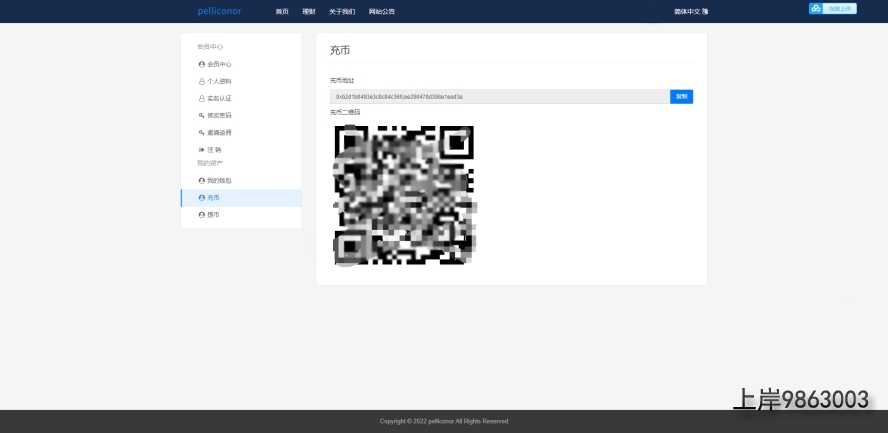Open the 首页 nav item
The width and height of the screenshot is (888, 433).
(282, 11)
